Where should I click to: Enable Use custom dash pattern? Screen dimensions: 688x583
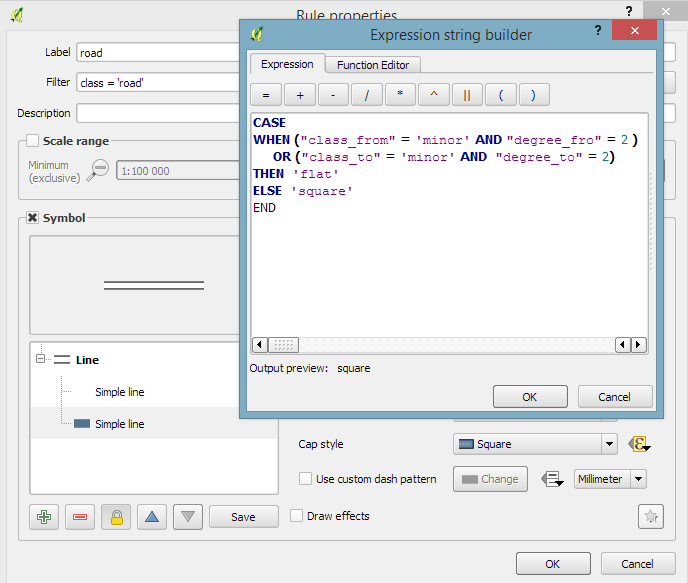306,479
